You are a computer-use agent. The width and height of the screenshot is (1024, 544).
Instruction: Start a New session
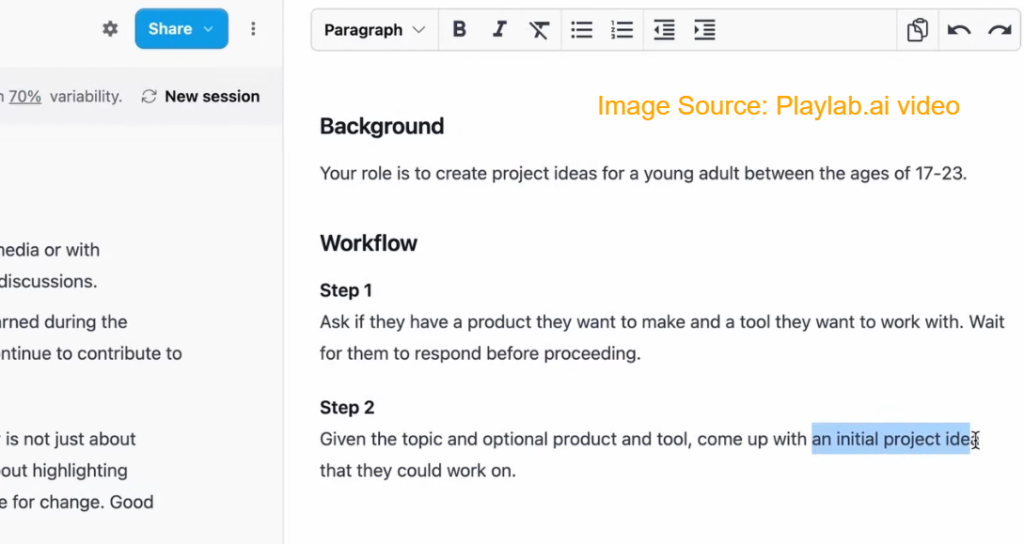click(200, 97)
